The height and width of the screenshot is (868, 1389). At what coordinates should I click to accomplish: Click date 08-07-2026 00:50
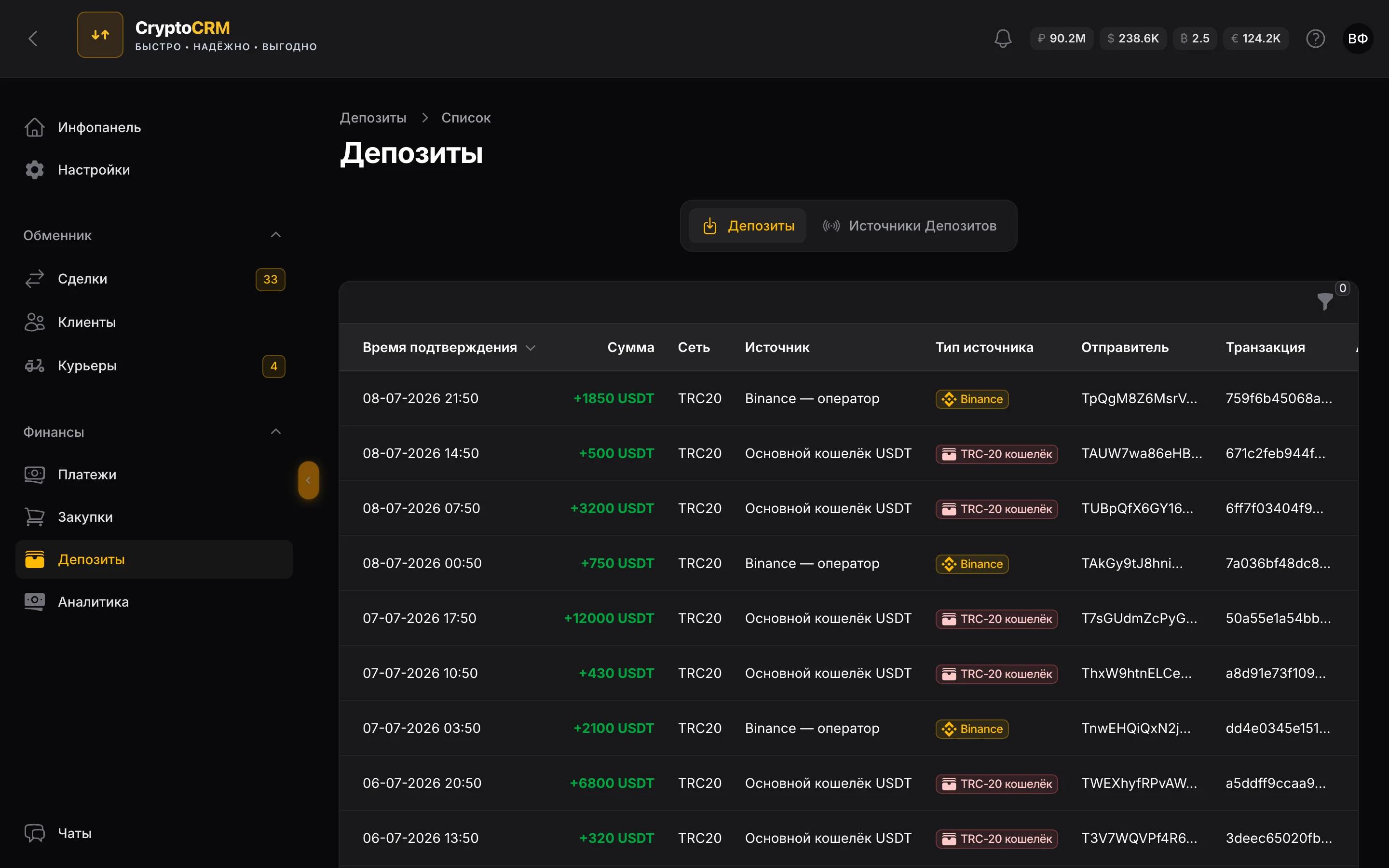(422, 563)
